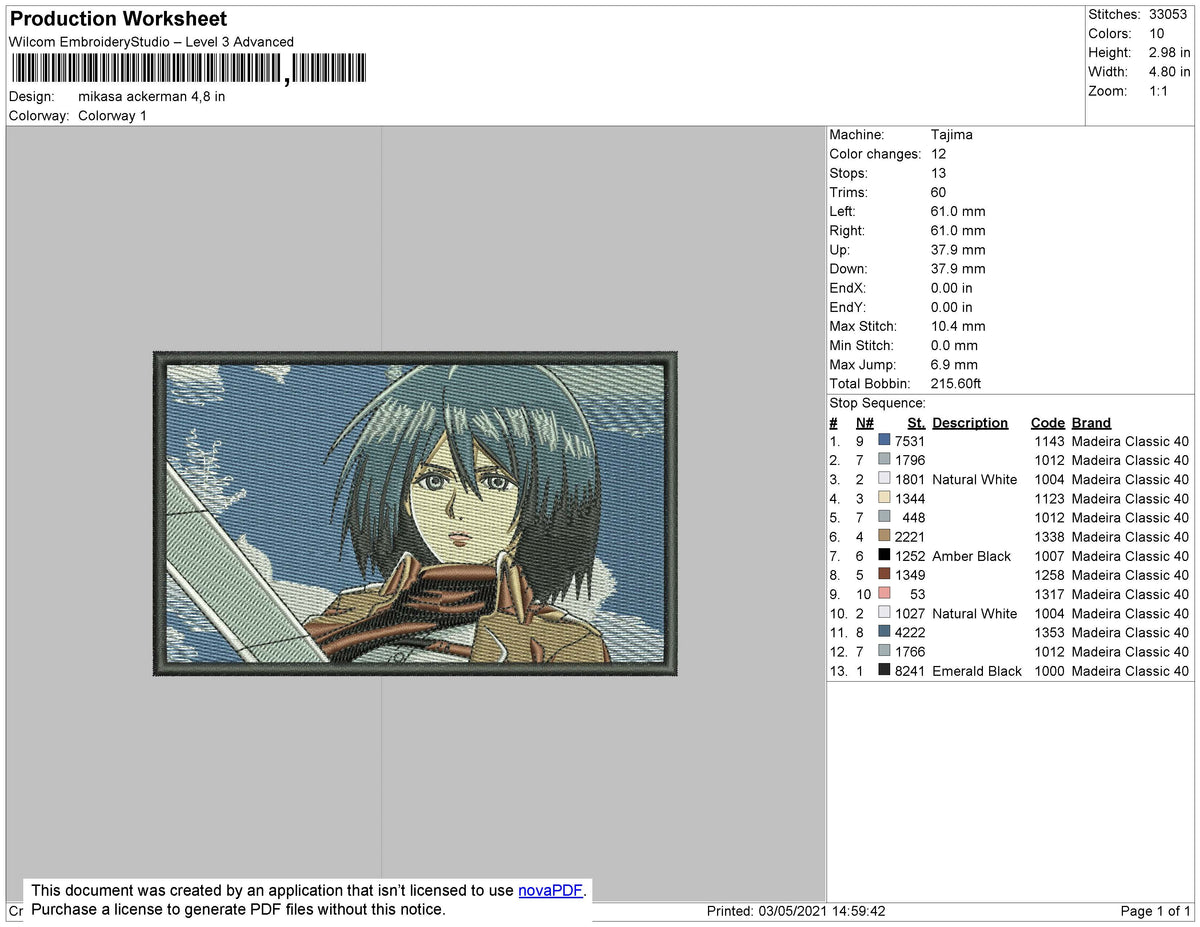Click the tan swatch for thread 2221
1200x927 pixels.
click(x=884, y=536)
